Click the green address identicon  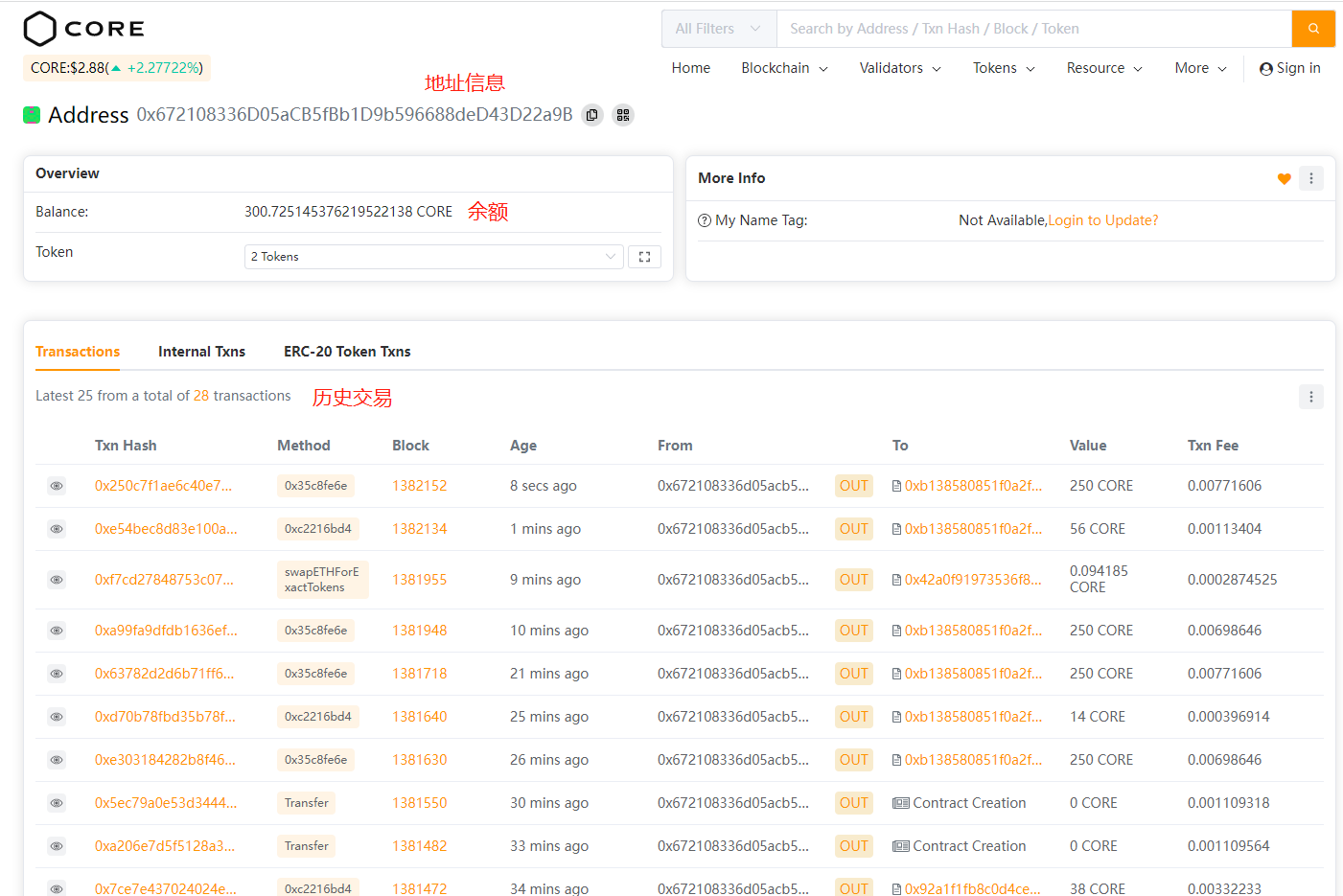32,115
